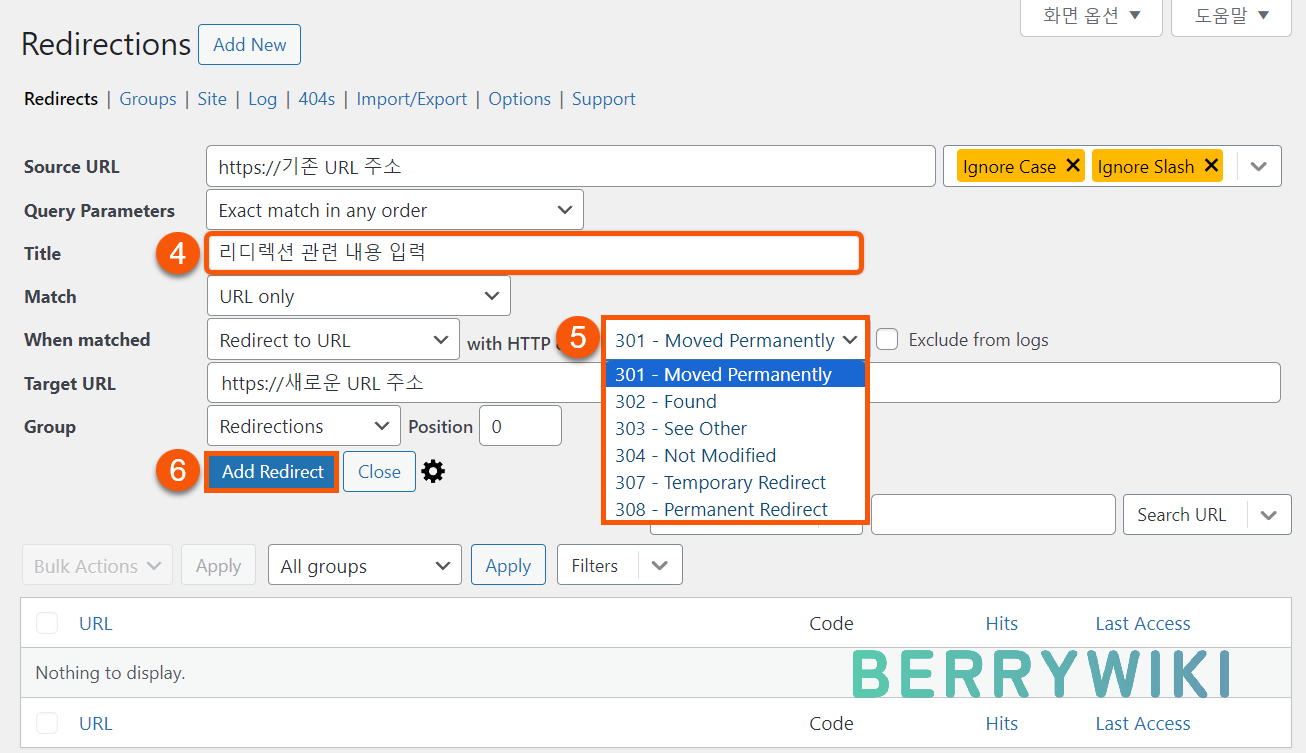Click the Nothing to display message

point(110,673)
